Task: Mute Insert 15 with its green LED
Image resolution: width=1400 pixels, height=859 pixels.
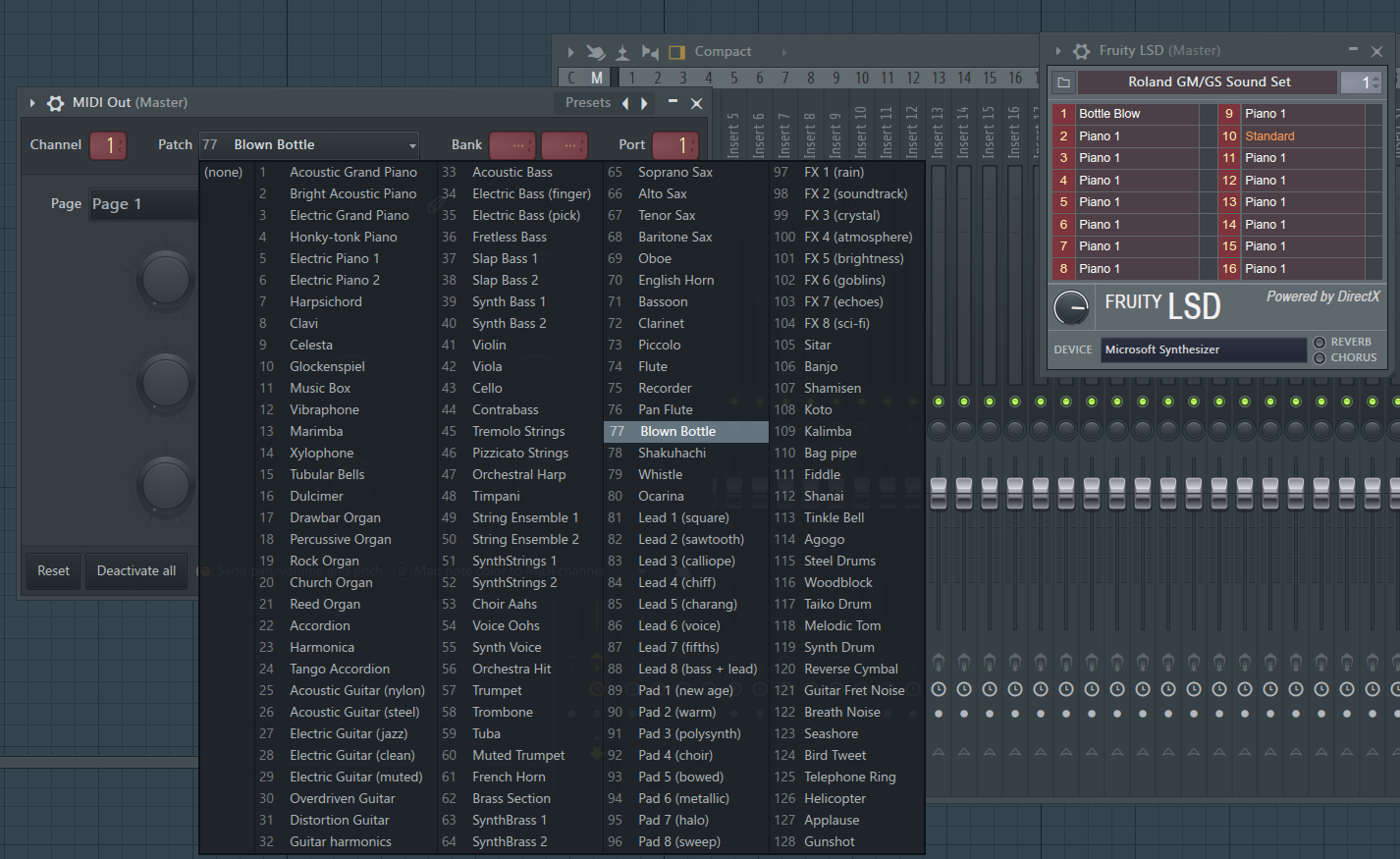Action: (x=990, y=402)
